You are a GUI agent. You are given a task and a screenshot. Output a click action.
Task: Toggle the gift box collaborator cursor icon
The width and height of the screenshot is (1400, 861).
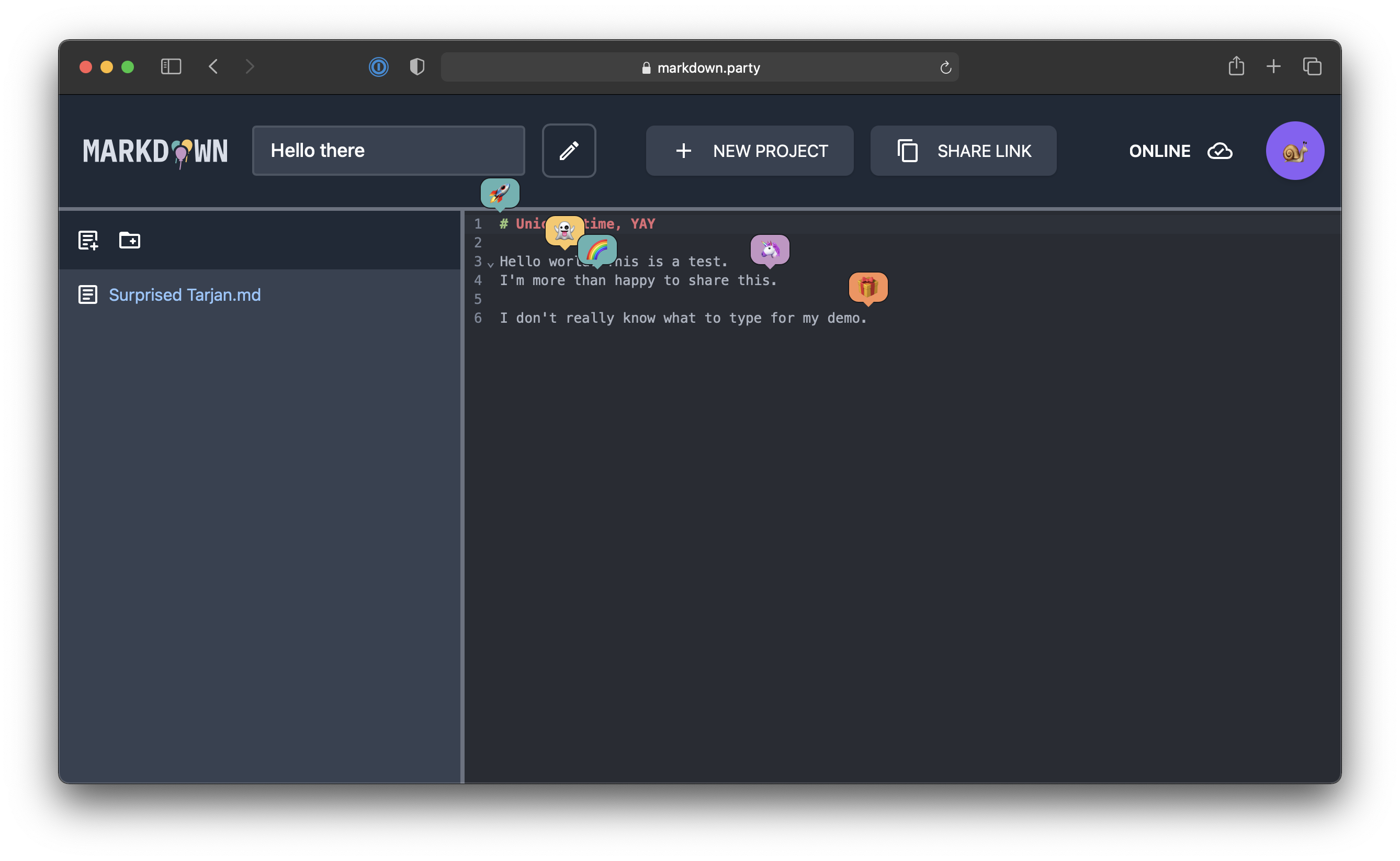[867, 287]
